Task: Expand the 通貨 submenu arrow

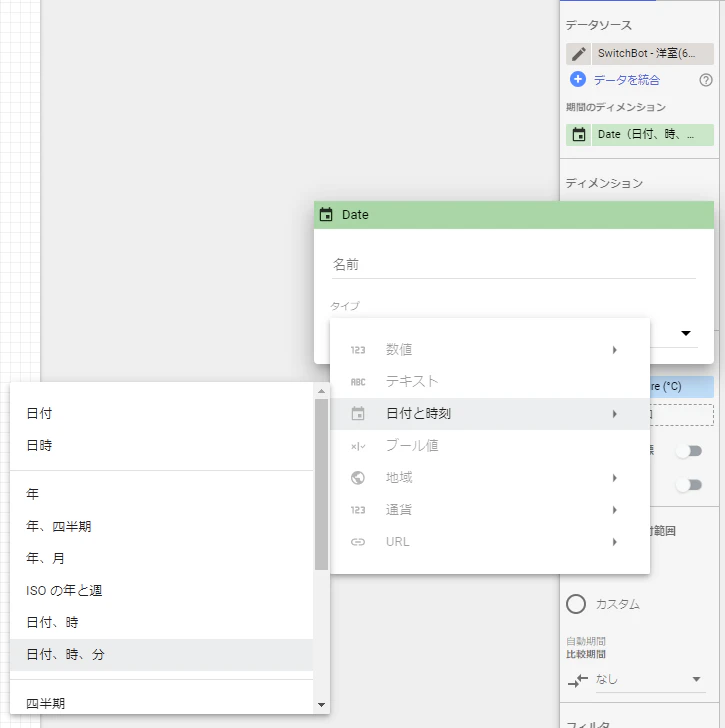Action: [x=615, y=510]
